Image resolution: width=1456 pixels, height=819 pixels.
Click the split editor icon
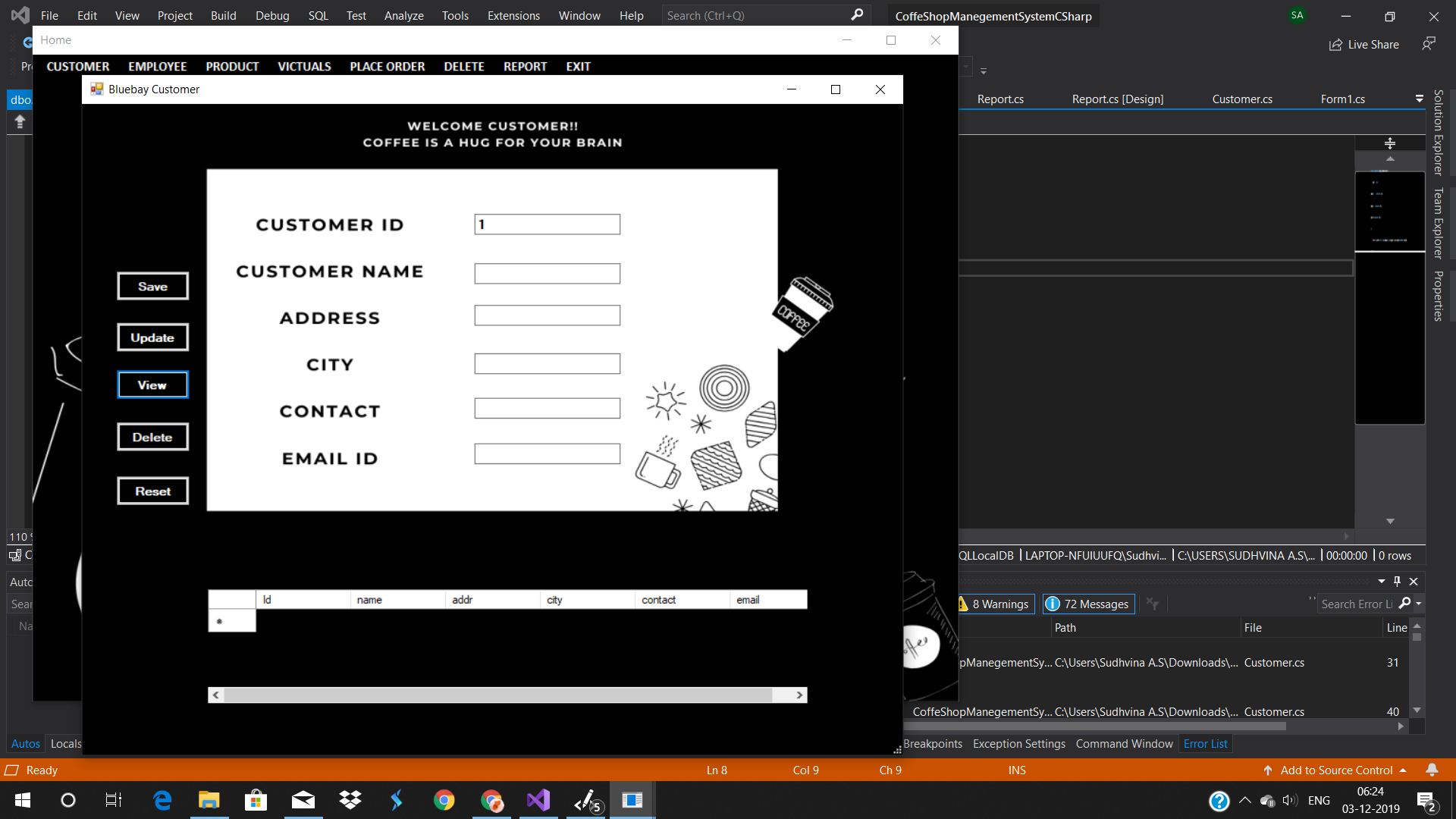[x=1389, y=143]
